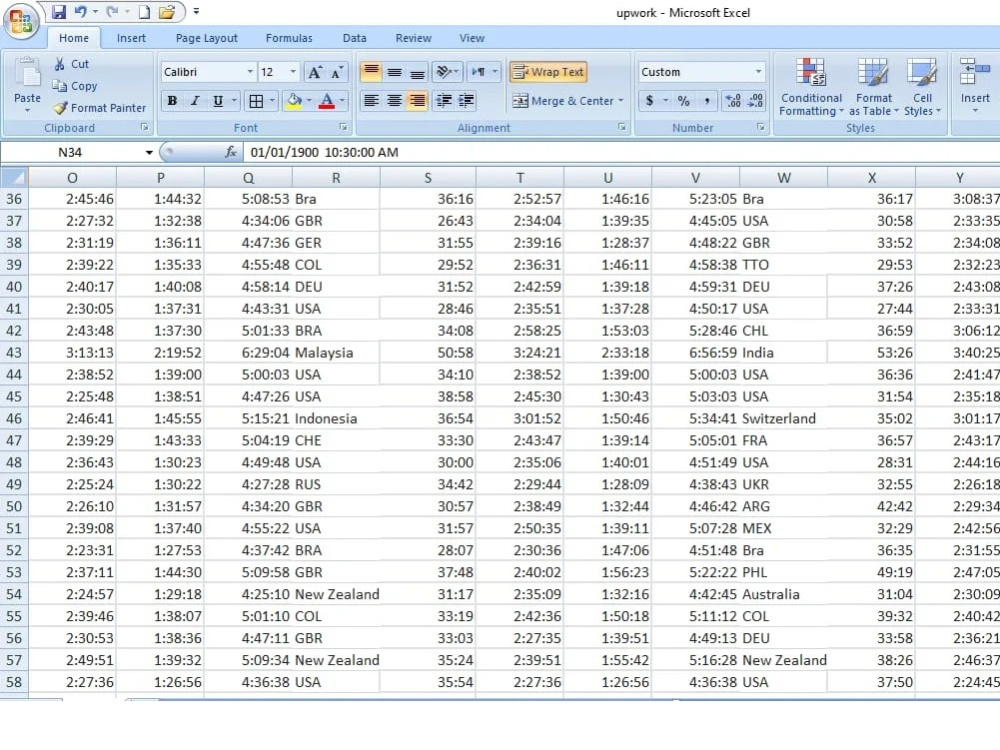The width and height of the screenshot is (1000, 750).
Task: Select all cells corner button
Action: click(15, 177)
